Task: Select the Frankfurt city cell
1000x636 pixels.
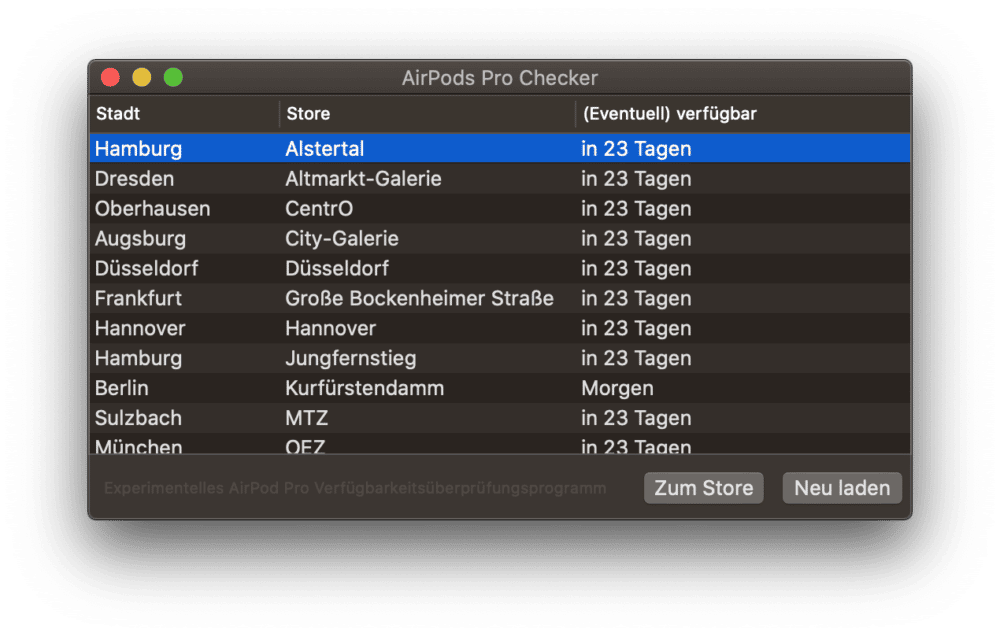Action: click(x=138, y=299)
